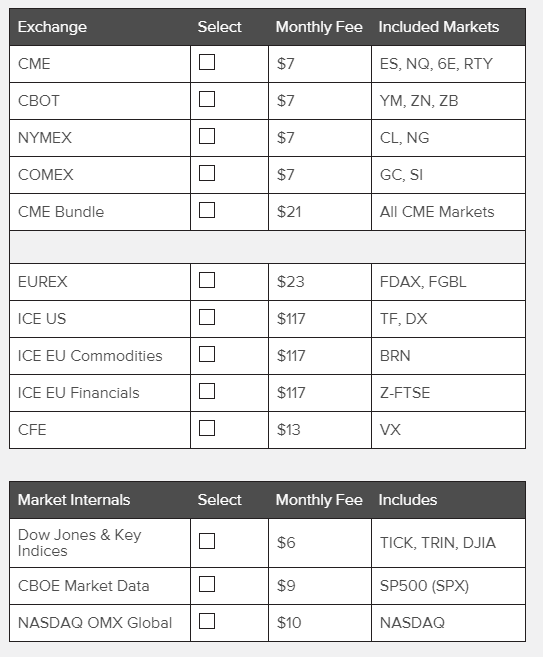The image size is (543, 657).
Task: Tick the ICE EU Commodities checkbox
Action: (x=207, y=354)
